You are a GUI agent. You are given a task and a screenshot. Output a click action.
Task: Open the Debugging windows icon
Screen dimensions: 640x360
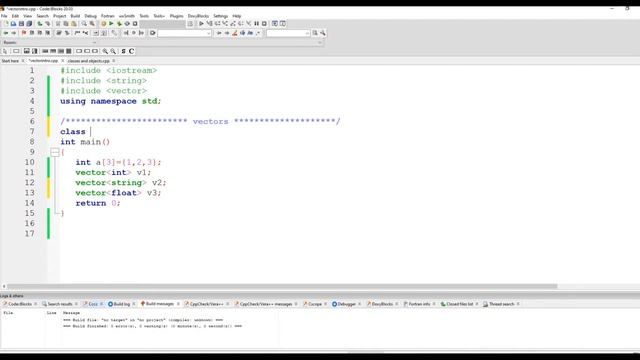(x=275, y=24)
